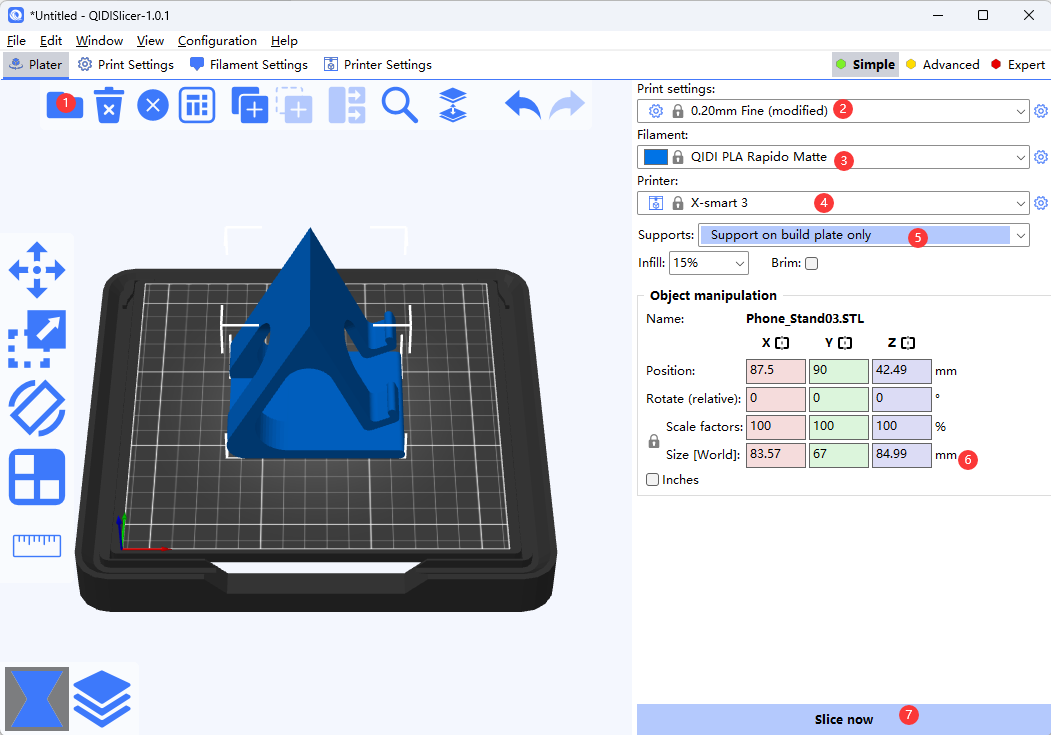Click the Slice now button
Viewport: 1051px width, 735px height.
click(x=843, y=719)
